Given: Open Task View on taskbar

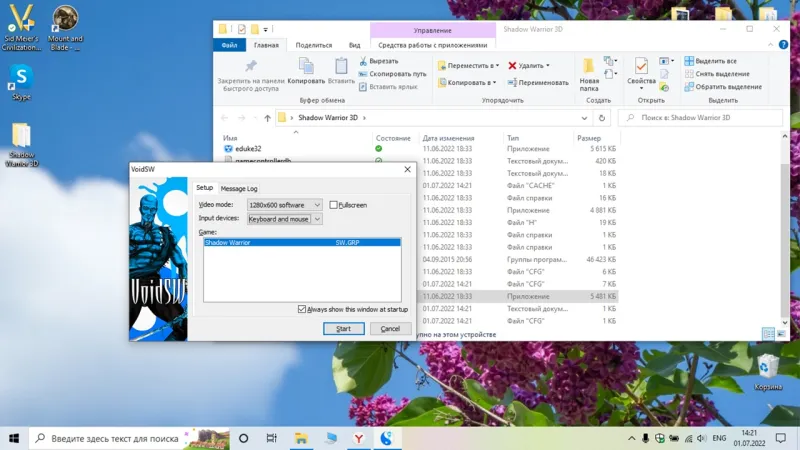Looking at the screenshot, I should tap(271, 438).
